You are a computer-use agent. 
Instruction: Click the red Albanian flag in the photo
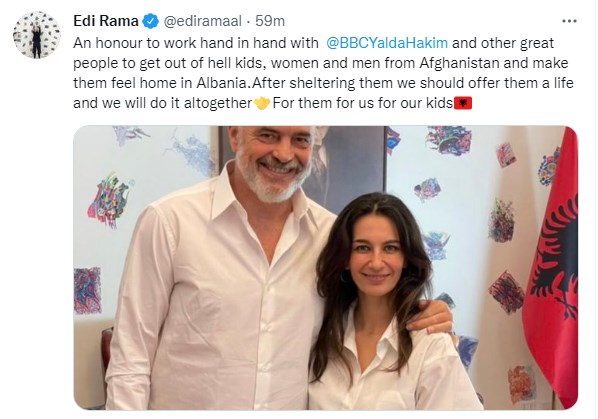point(551,267)
